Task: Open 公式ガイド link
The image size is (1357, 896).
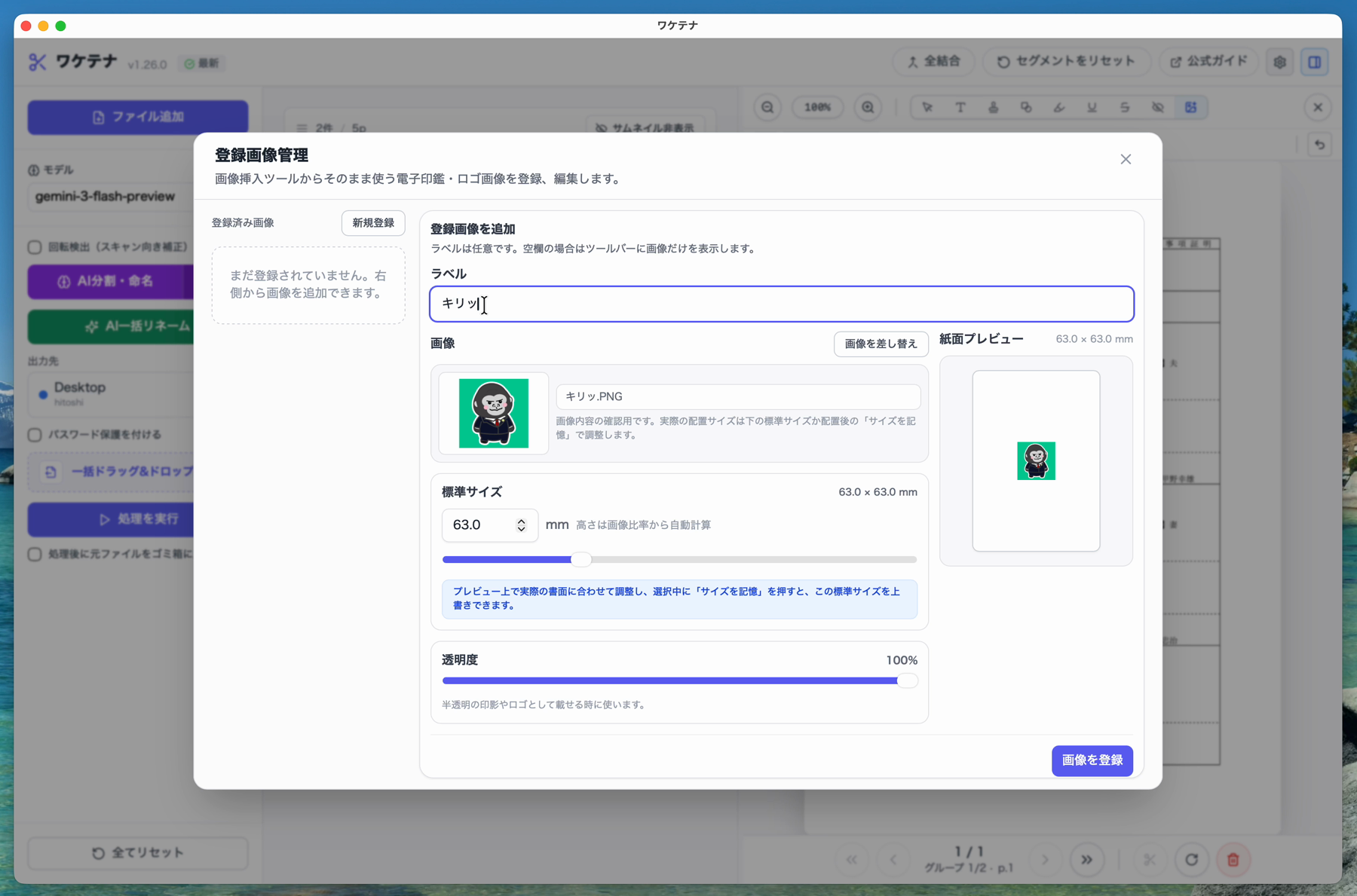Action: tap(1209, 62)
